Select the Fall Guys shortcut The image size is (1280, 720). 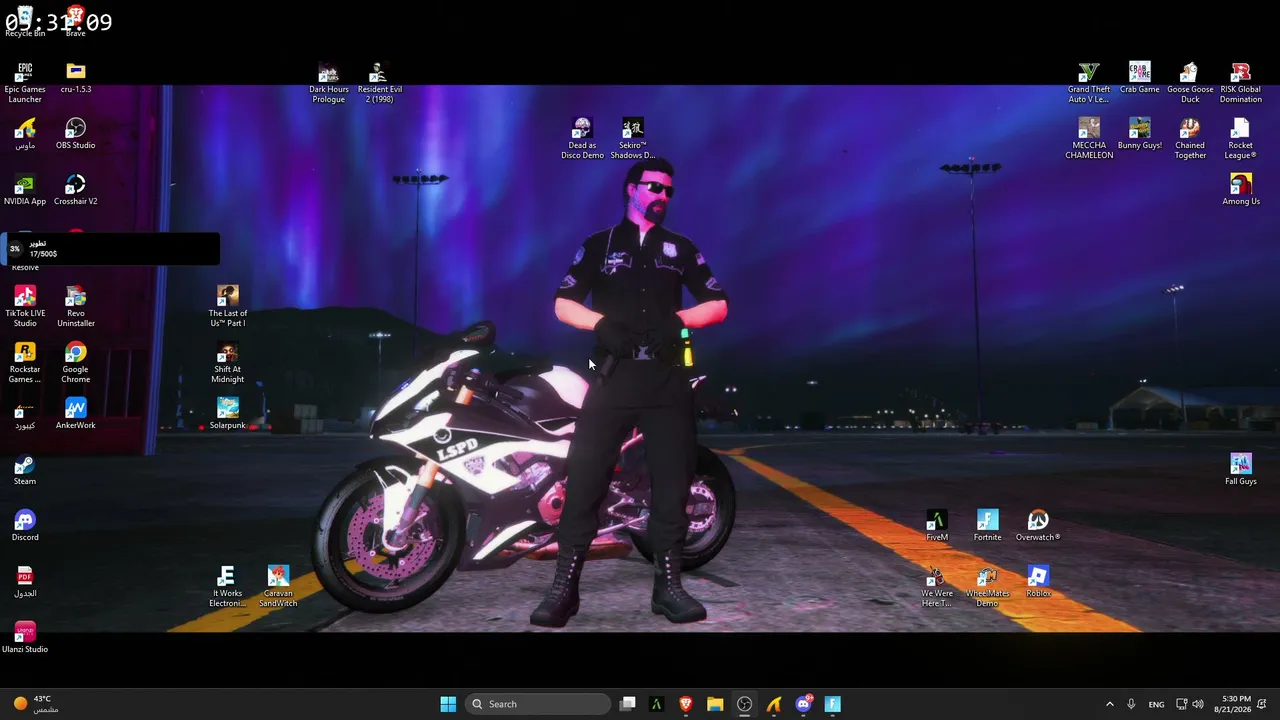1241,469
